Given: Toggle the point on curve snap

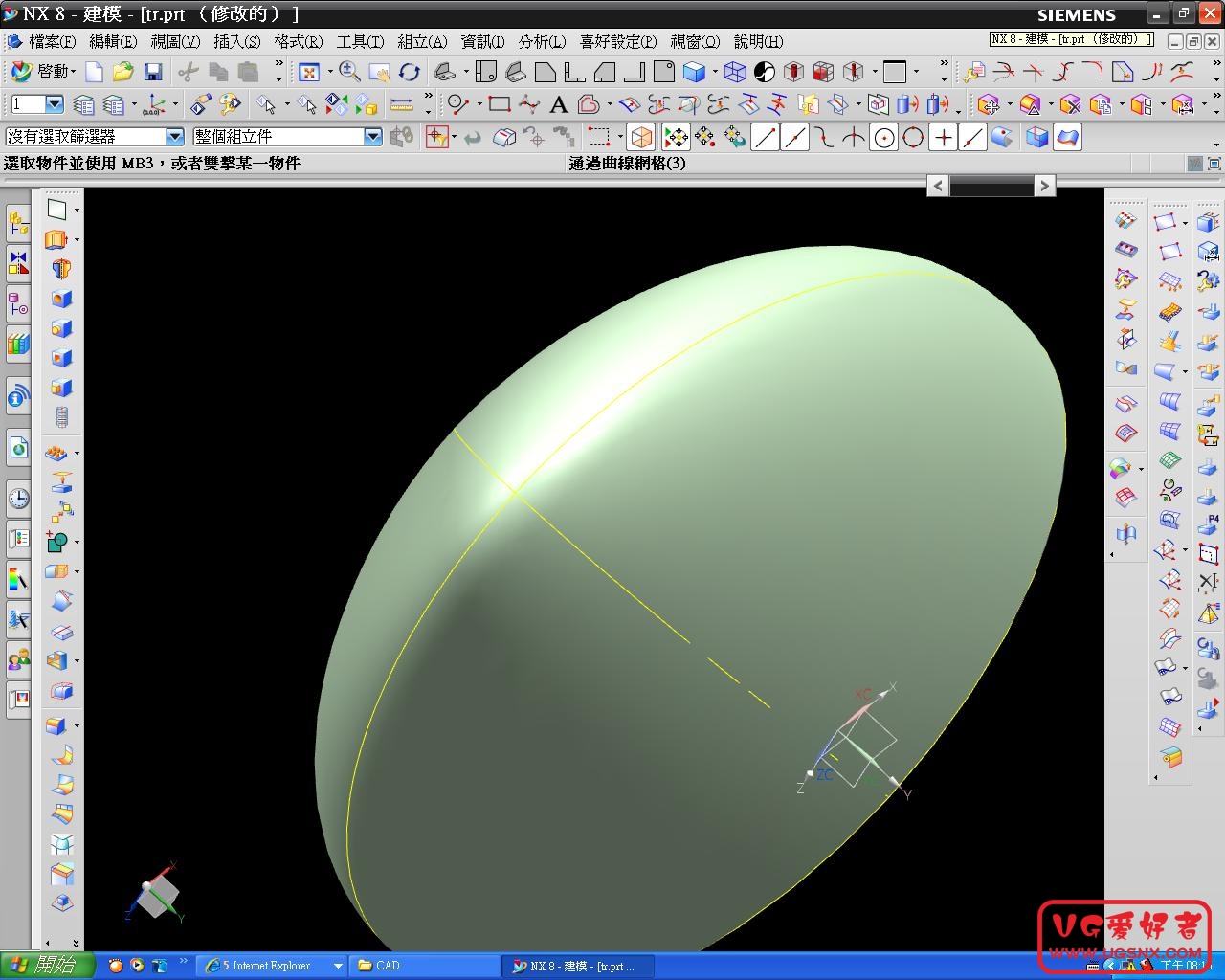Looking at the screenshot, I should point(972,138).
